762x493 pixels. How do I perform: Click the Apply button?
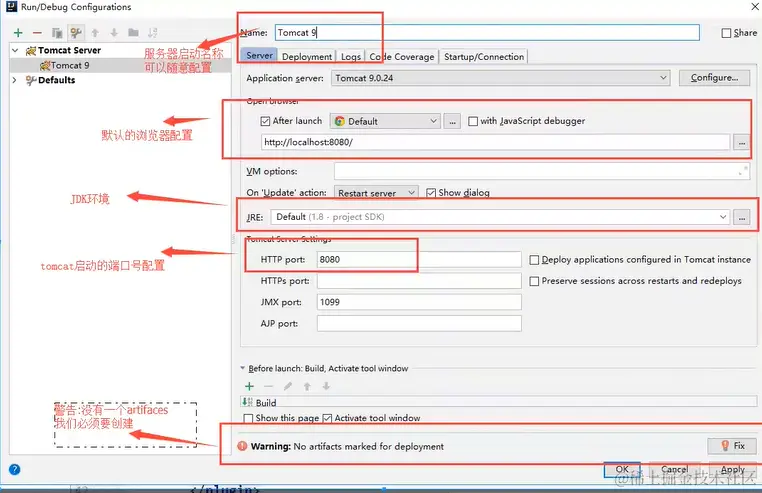coord(733,470)
